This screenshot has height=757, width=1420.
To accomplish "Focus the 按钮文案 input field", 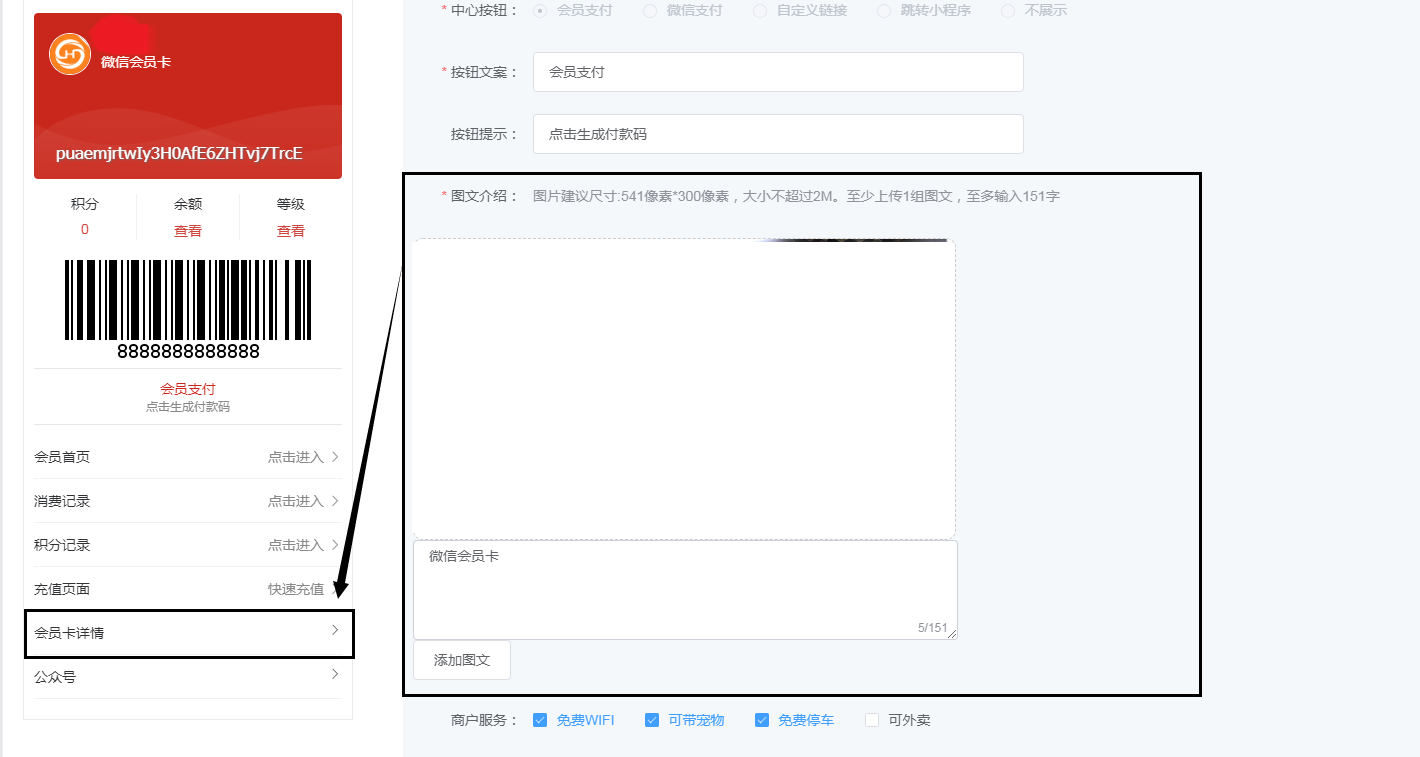I will click(x=778, y=72).
